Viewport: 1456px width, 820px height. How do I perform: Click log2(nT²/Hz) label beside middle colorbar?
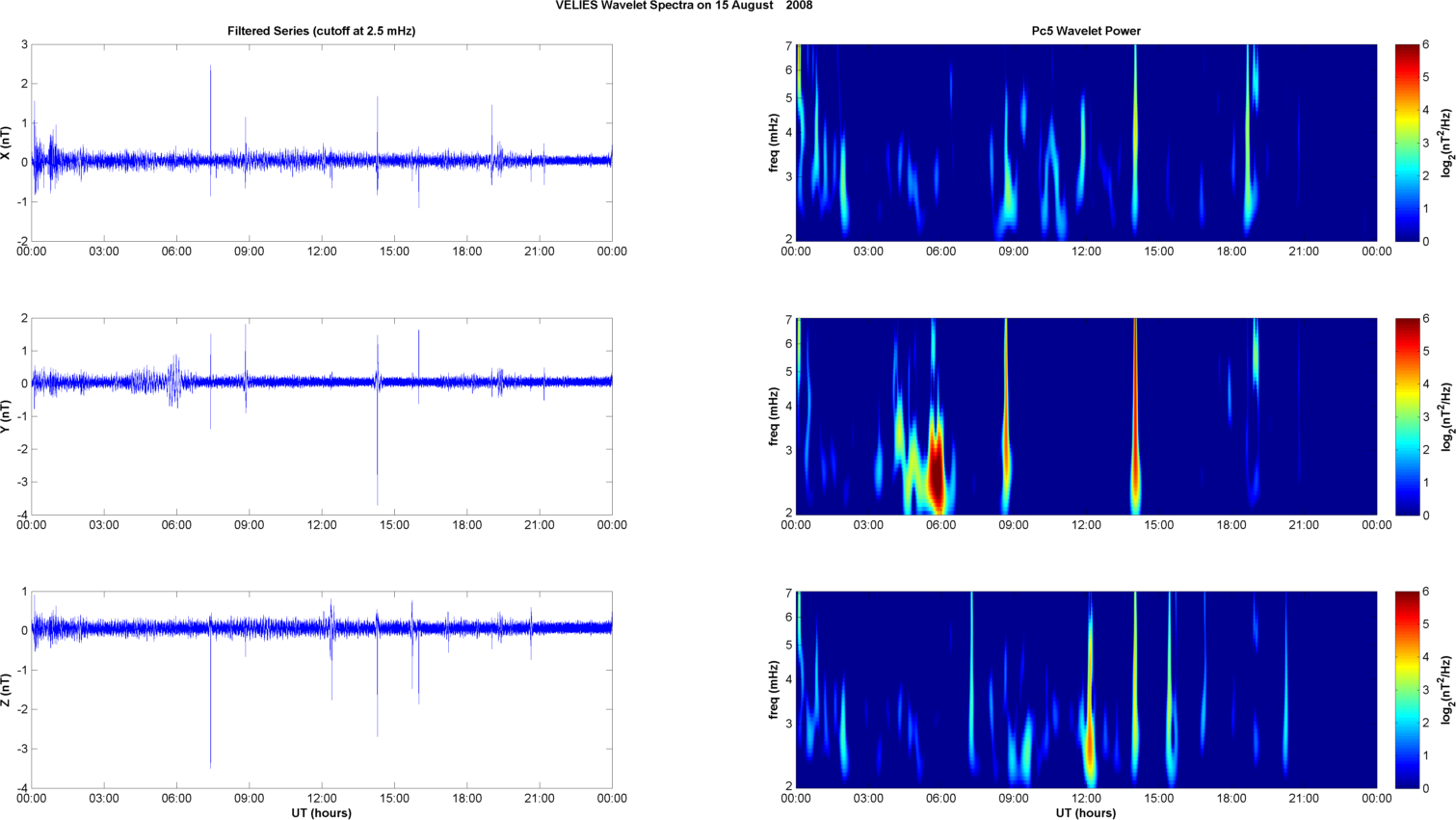click(x=1446, y=416)
